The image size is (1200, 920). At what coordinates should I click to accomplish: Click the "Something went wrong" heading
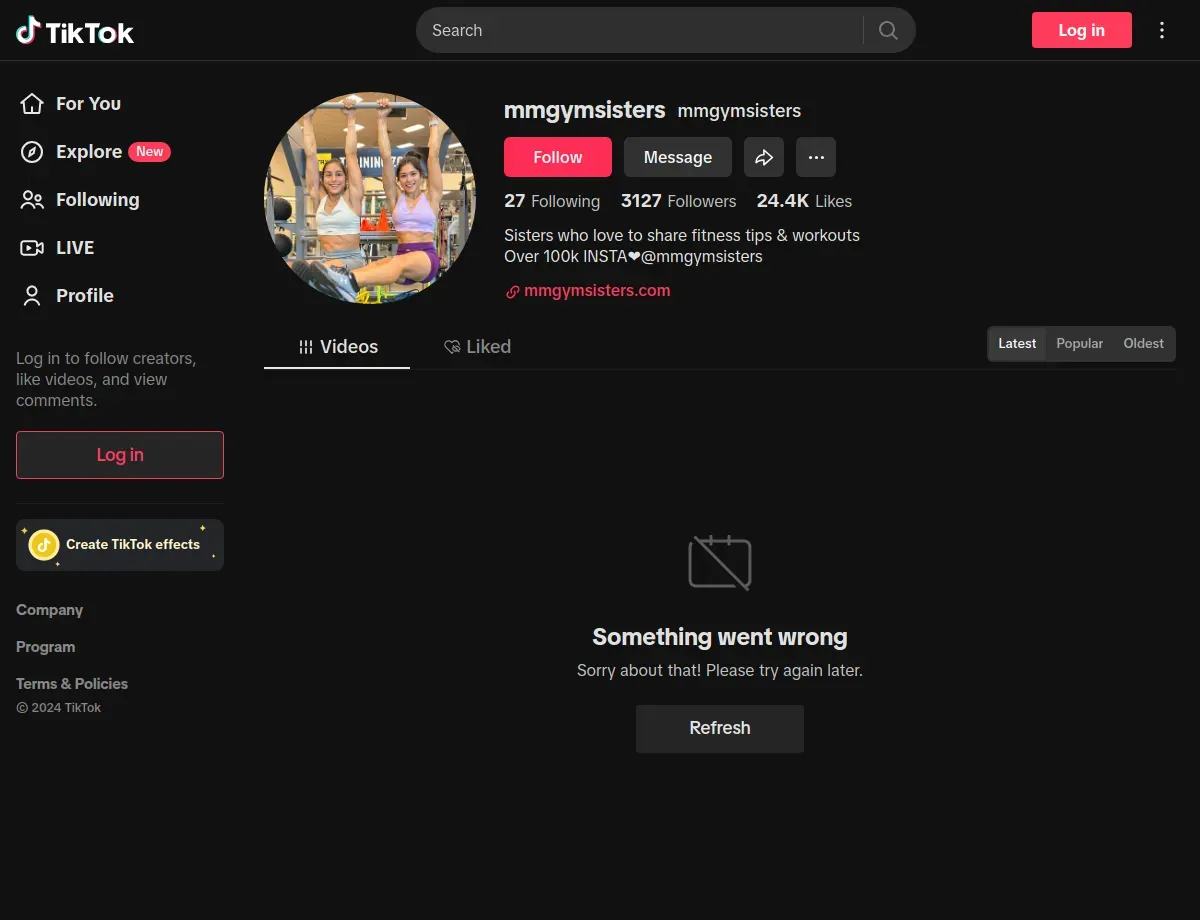[720, 637]
